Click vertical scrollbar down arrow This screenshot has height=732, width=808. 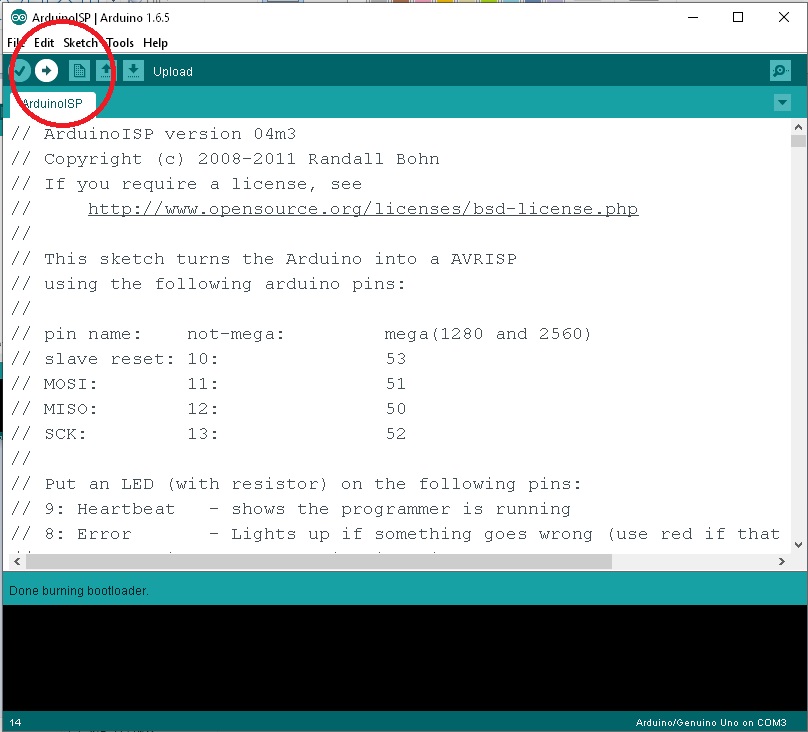pyautogui.click(x=798, y=544)
